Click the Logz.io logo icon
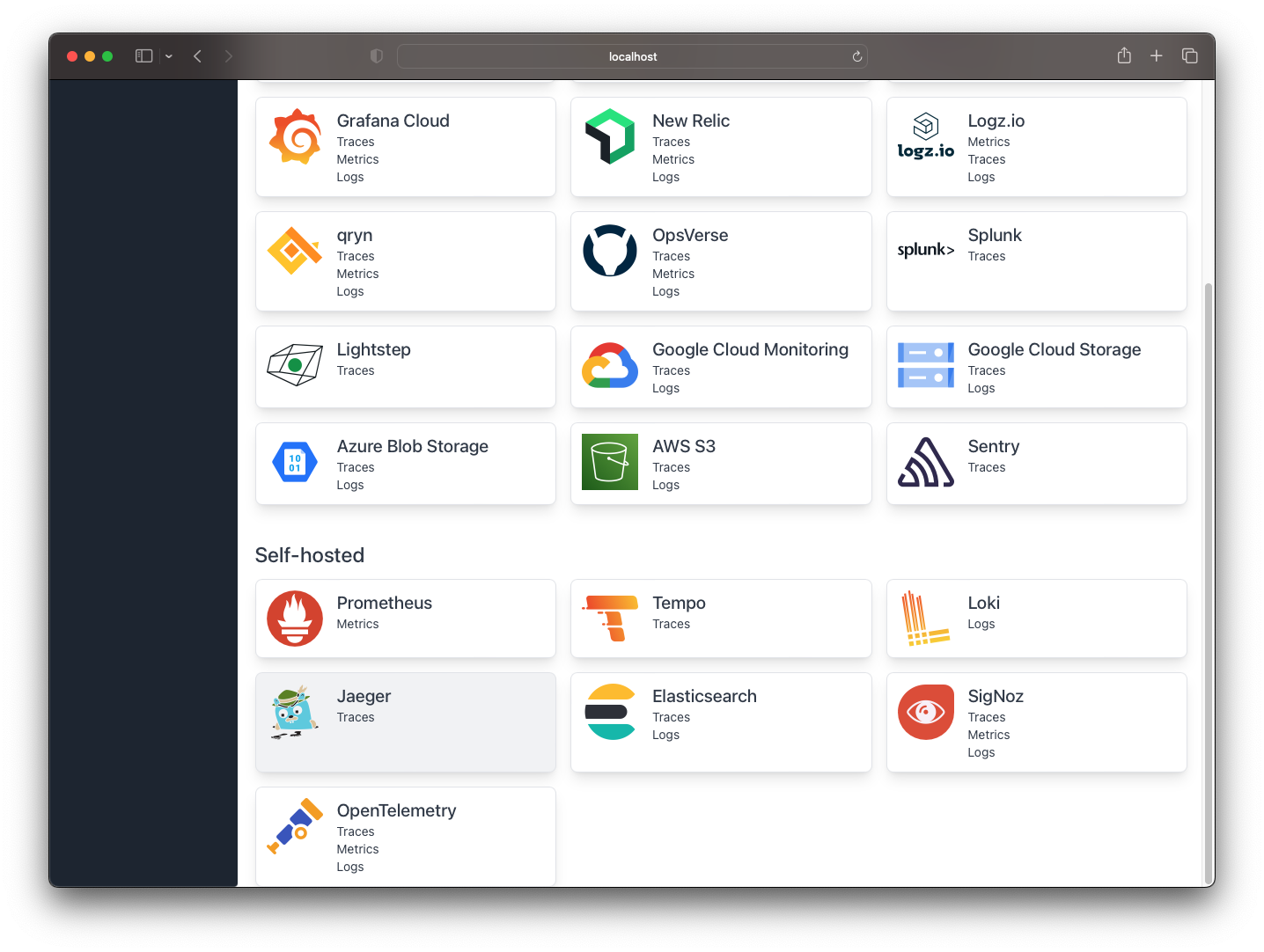This screenshot has height=952, width=1264. [x=925, y=136]
